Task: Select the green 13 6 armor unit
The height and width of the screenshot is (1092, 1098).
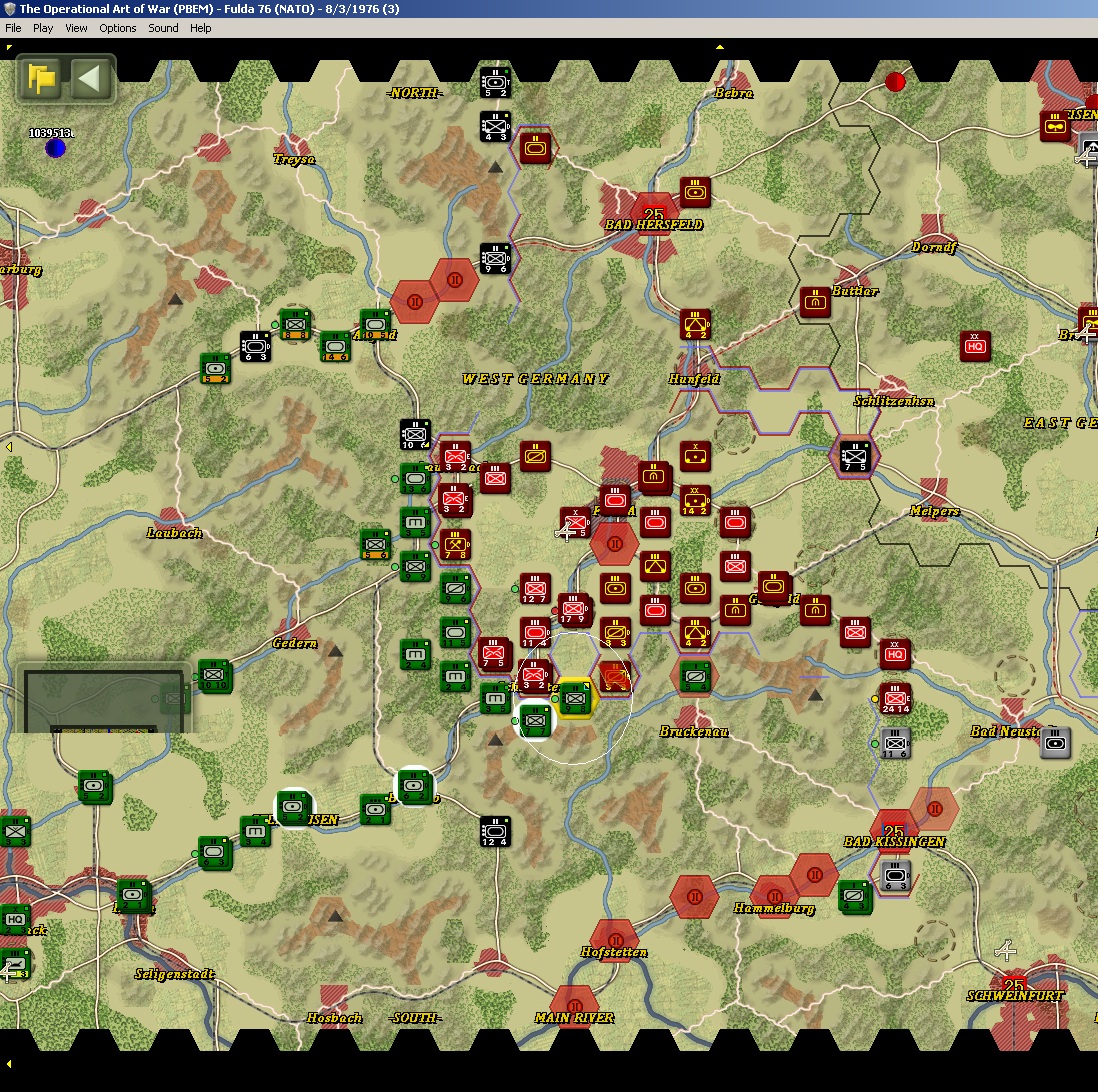Action: tap(415, 479)
